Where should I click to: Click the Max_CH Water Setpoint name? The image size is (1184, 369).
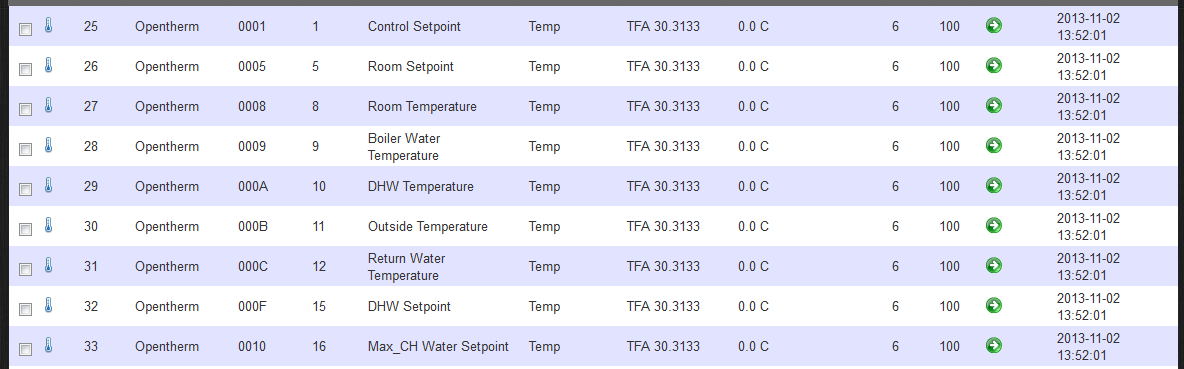438,346
